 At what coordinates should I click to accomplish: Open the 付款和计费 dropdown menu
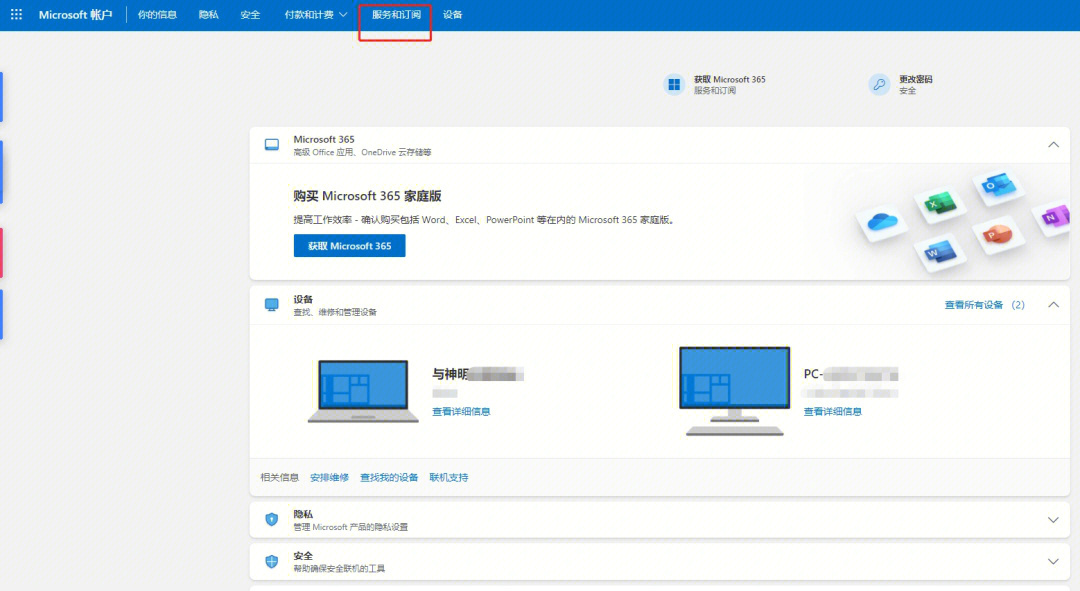coord(315,14)
